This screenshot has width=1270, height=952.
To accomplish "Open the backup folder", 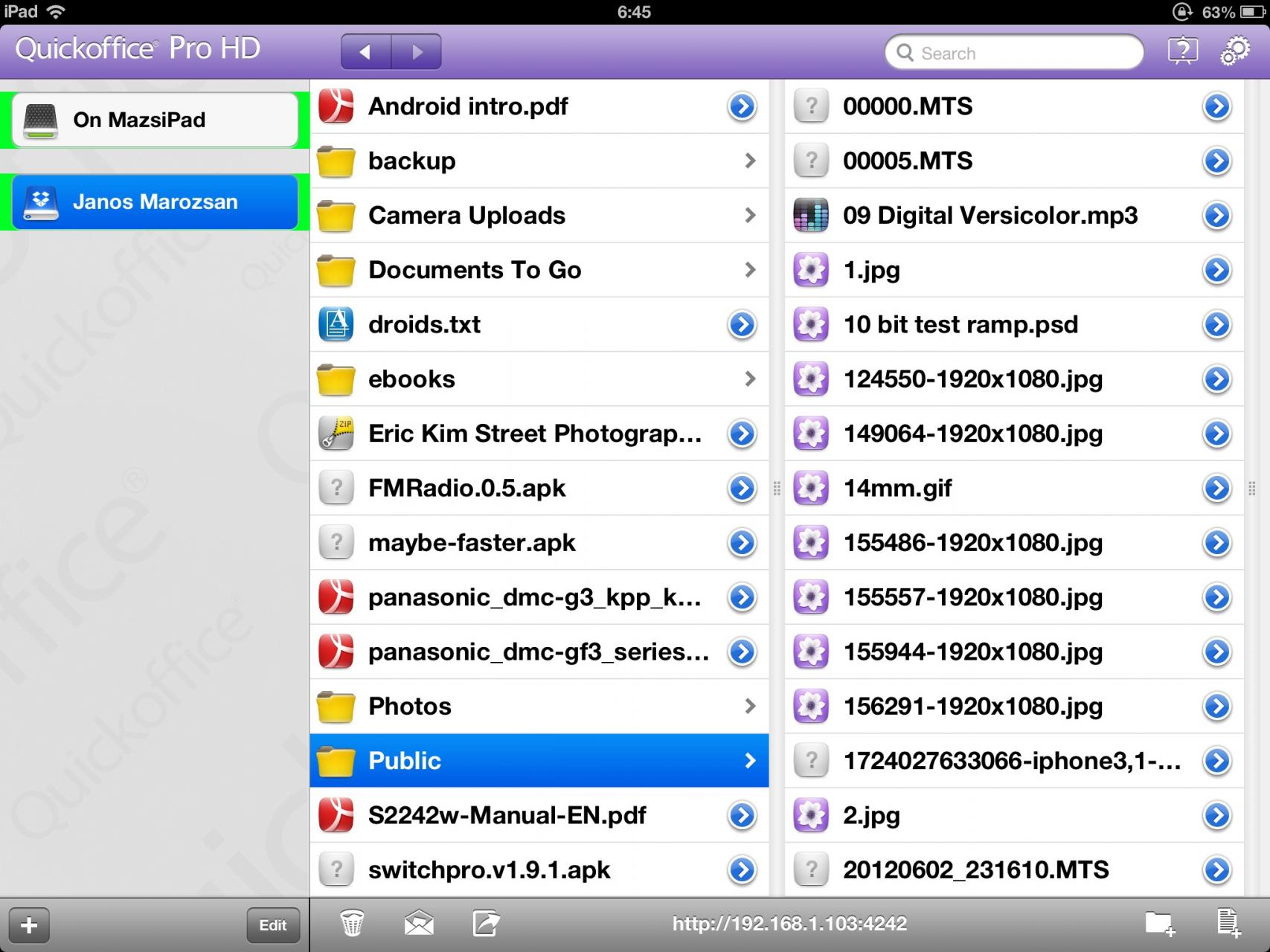I will (539, 161).
